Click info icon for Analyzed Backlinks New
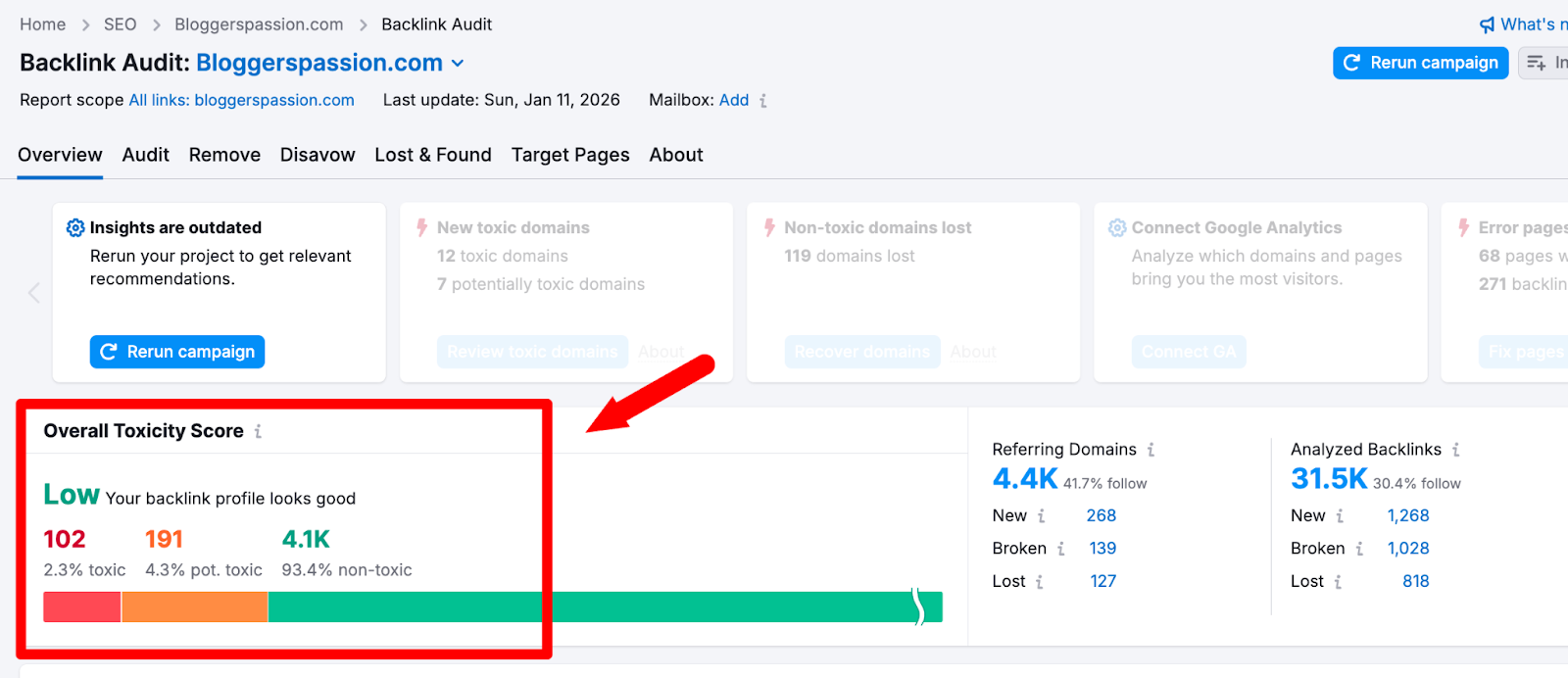The image size is (1568, 678). point(1339,516)
